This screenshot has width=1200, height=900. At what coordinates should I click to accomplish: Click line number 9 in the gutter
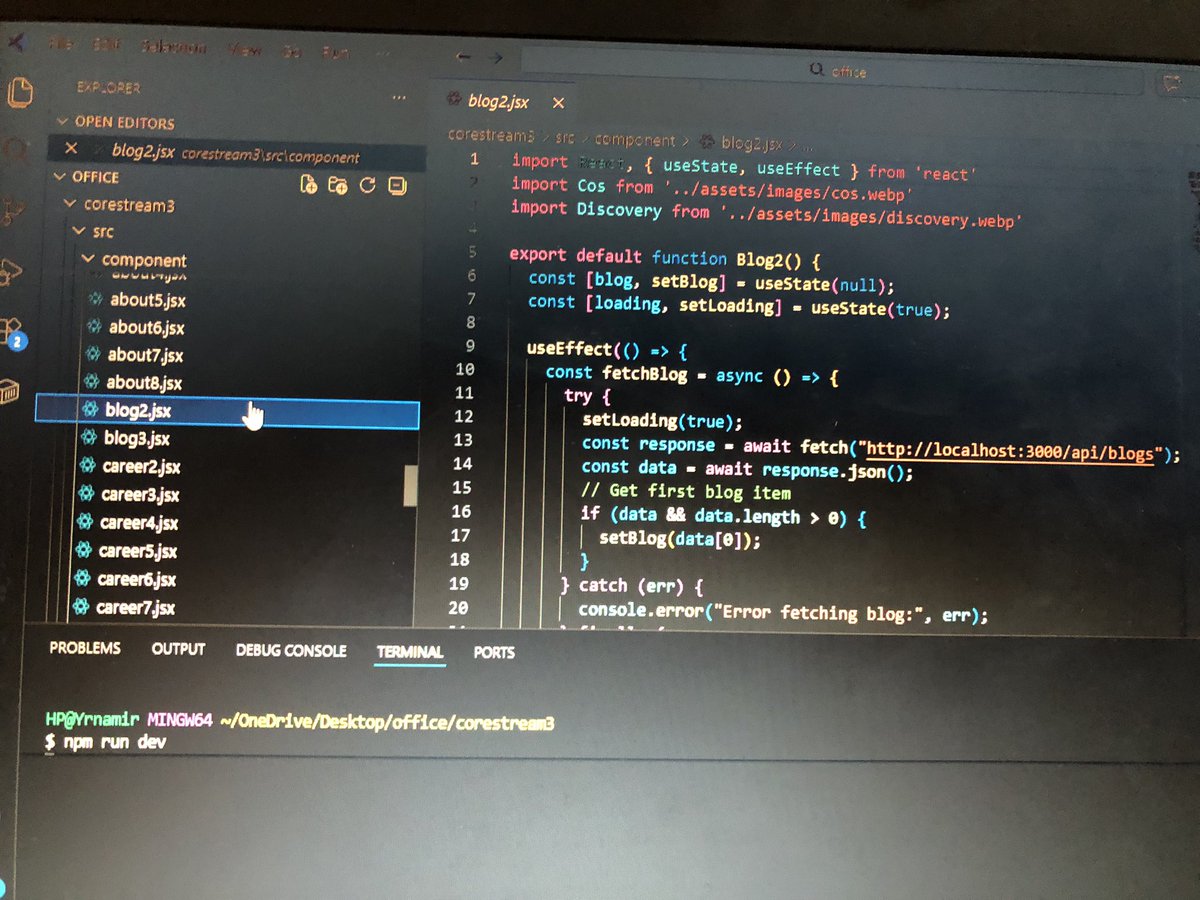tap(469, 346)
